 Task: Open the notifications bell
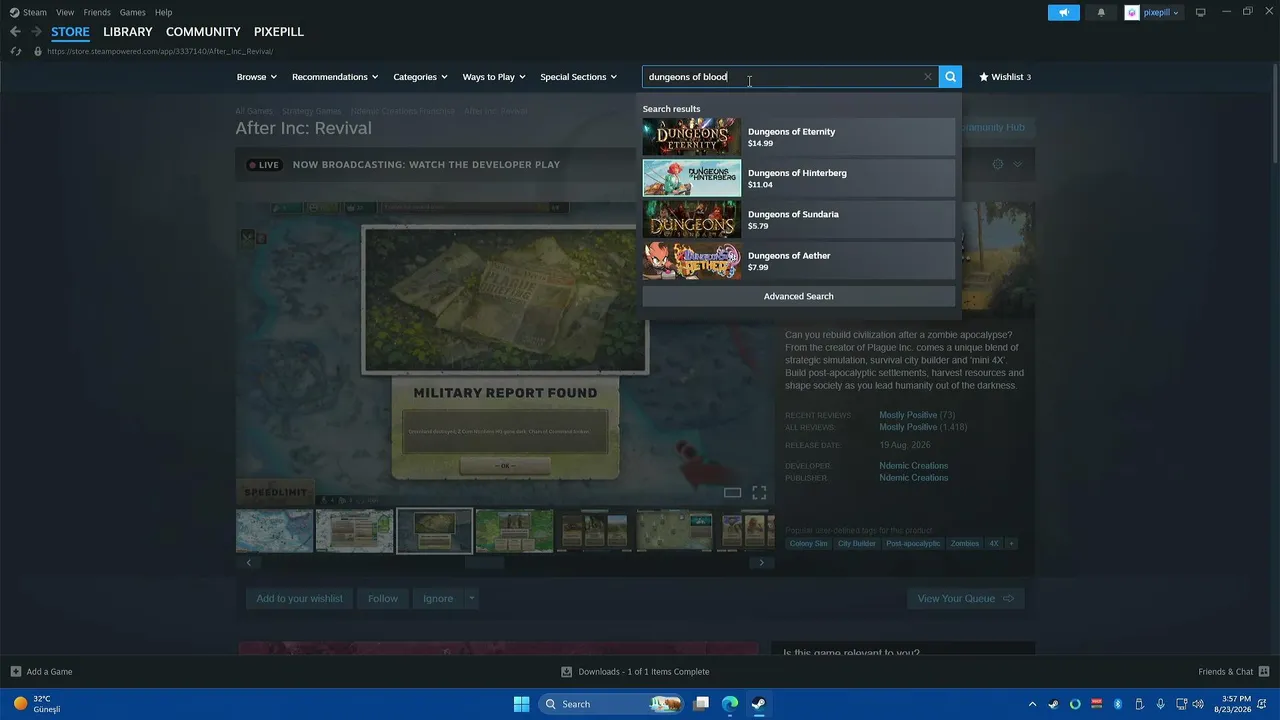click(1101, 12)
